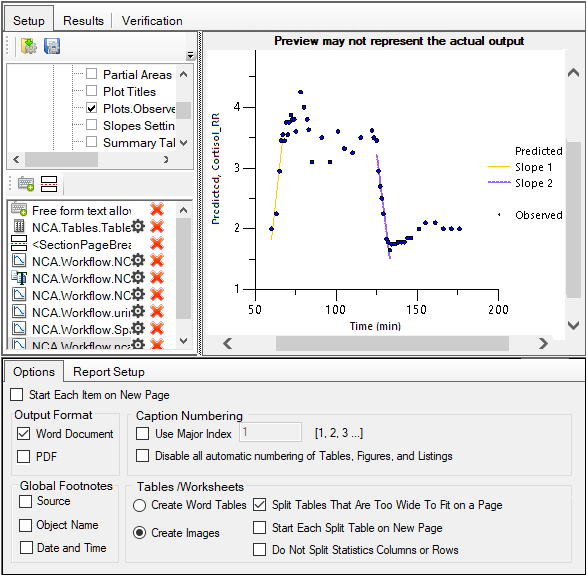Image resolution: width=587 pixels, height=576 pixels.
Task: Remove the Free form text item
Action: [157, 210]
